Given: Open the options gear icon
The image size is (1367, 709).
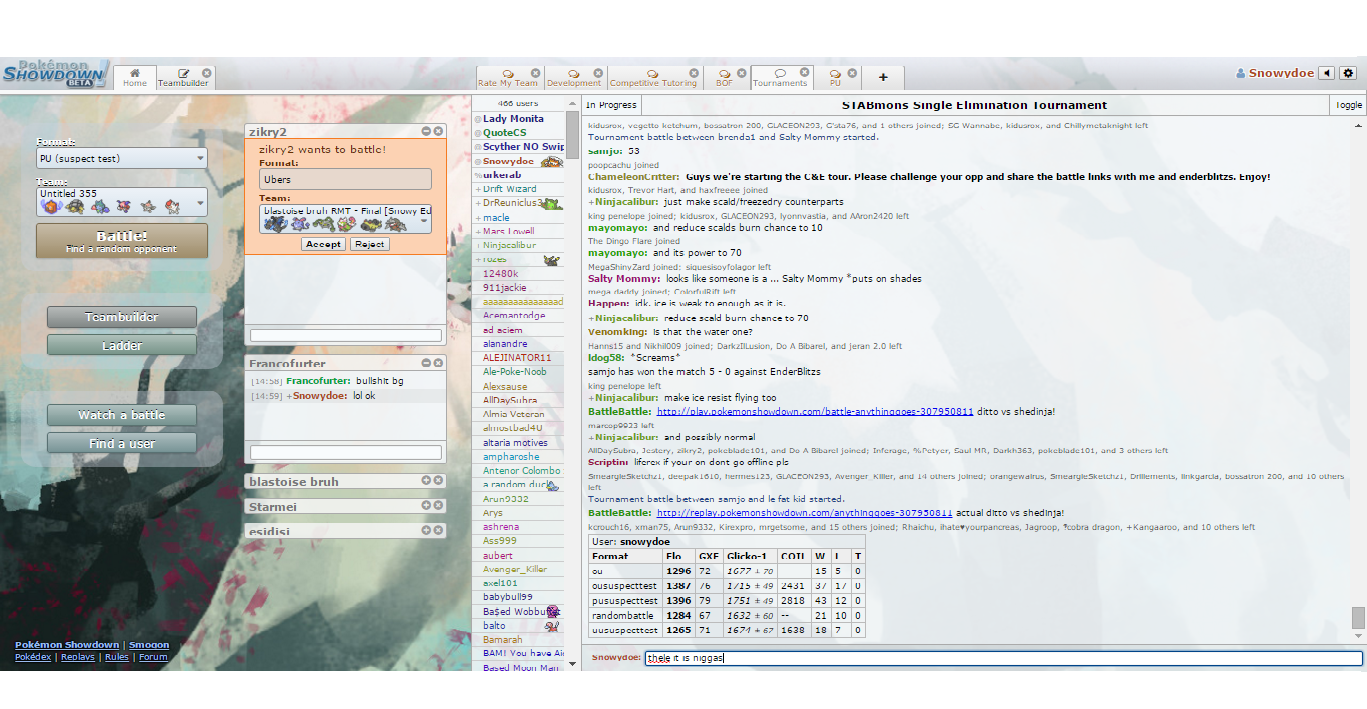Looking at the screenshot, I should [x=1348, y=73].
